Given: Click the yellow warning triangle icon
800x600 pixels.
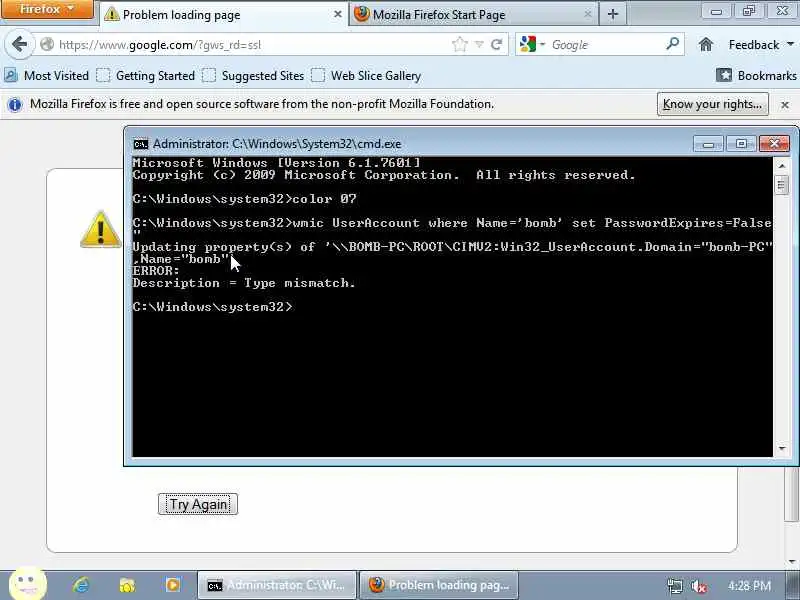Looking at the screenshot, I should coord(101,230).
